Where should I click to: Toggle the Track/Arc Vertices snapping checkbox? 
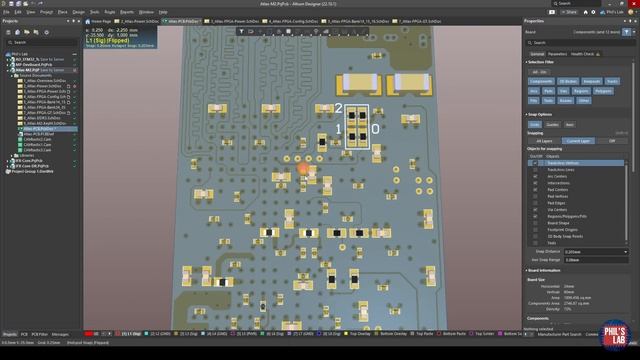pyautogui.click(x=535, y=163)
